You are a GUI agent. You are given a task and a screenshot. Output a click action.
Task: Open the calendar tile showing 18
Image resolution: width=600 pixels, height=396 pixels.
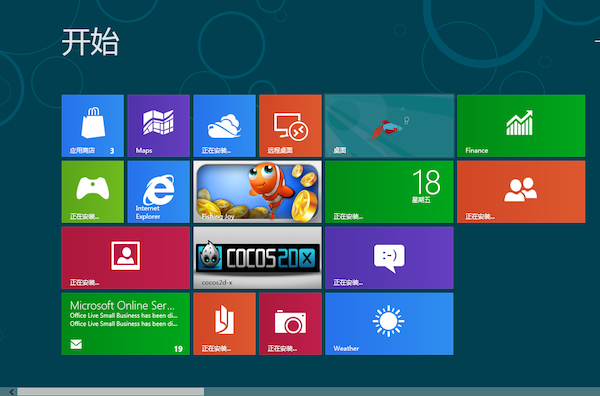389,192
